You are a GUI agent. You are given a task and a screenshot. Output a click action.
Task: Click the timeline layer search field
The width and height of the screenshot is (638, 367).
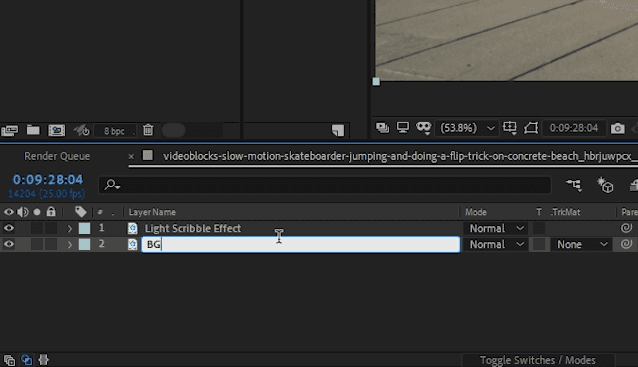(x=325, y=185)
